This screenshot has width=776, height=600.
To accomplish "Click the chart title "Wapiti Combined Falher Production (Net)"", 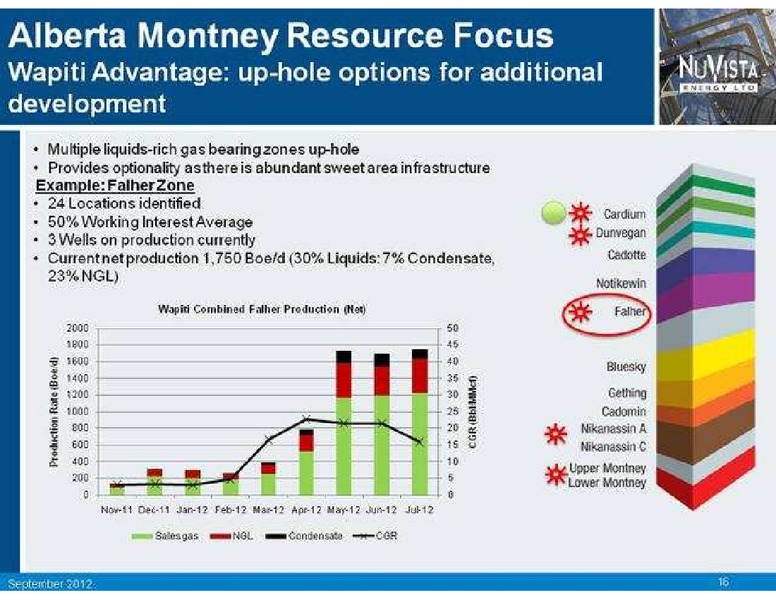I will (x=262, y=309).
